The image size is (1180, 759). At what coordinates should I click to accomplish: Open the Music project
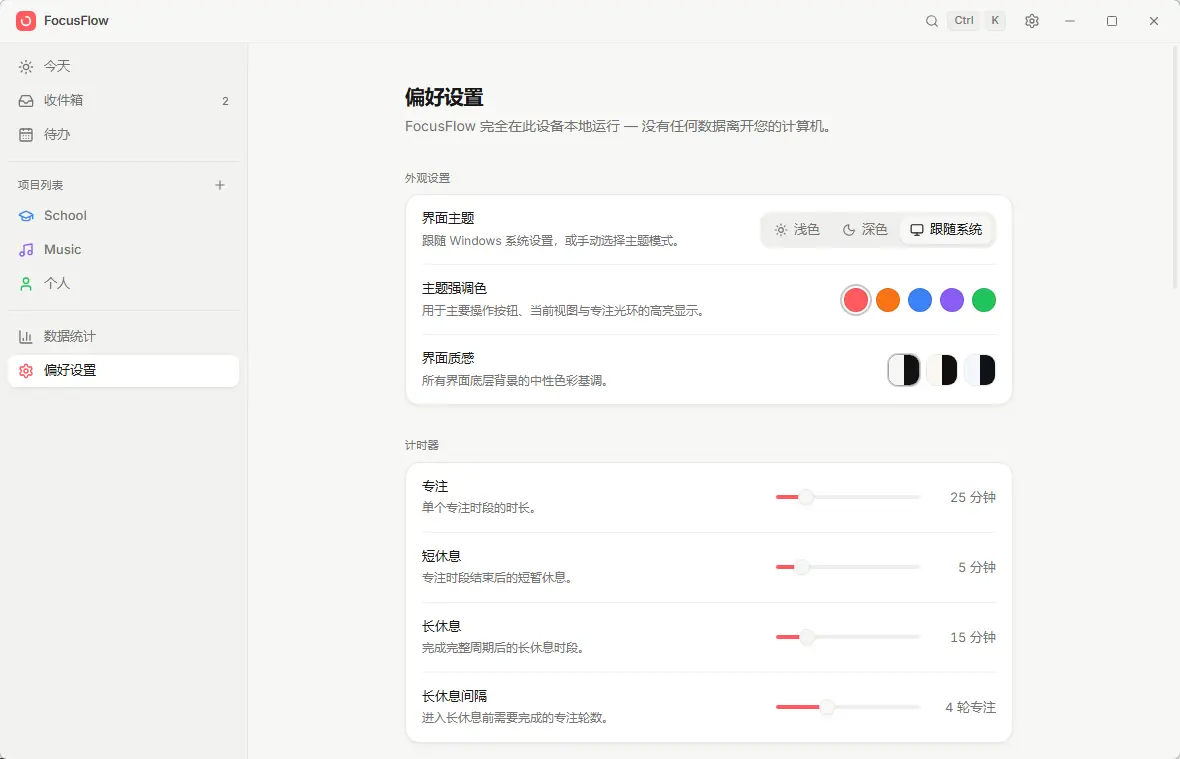123,250
